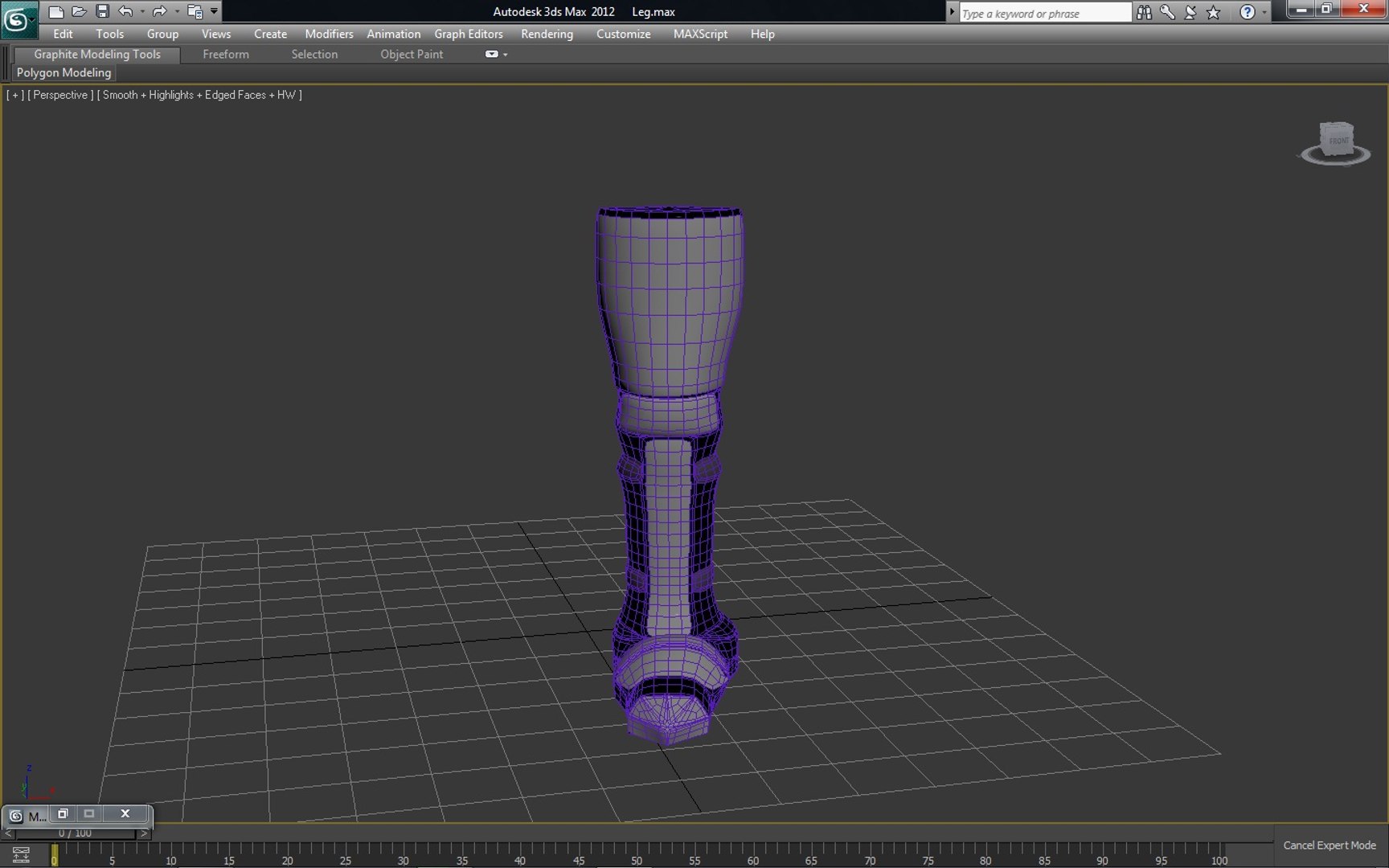This screenshot has height=868, width=1389.
Task: Open Mini Curve Editor icon beside the timeline
Action: click(x=21, y=854)
